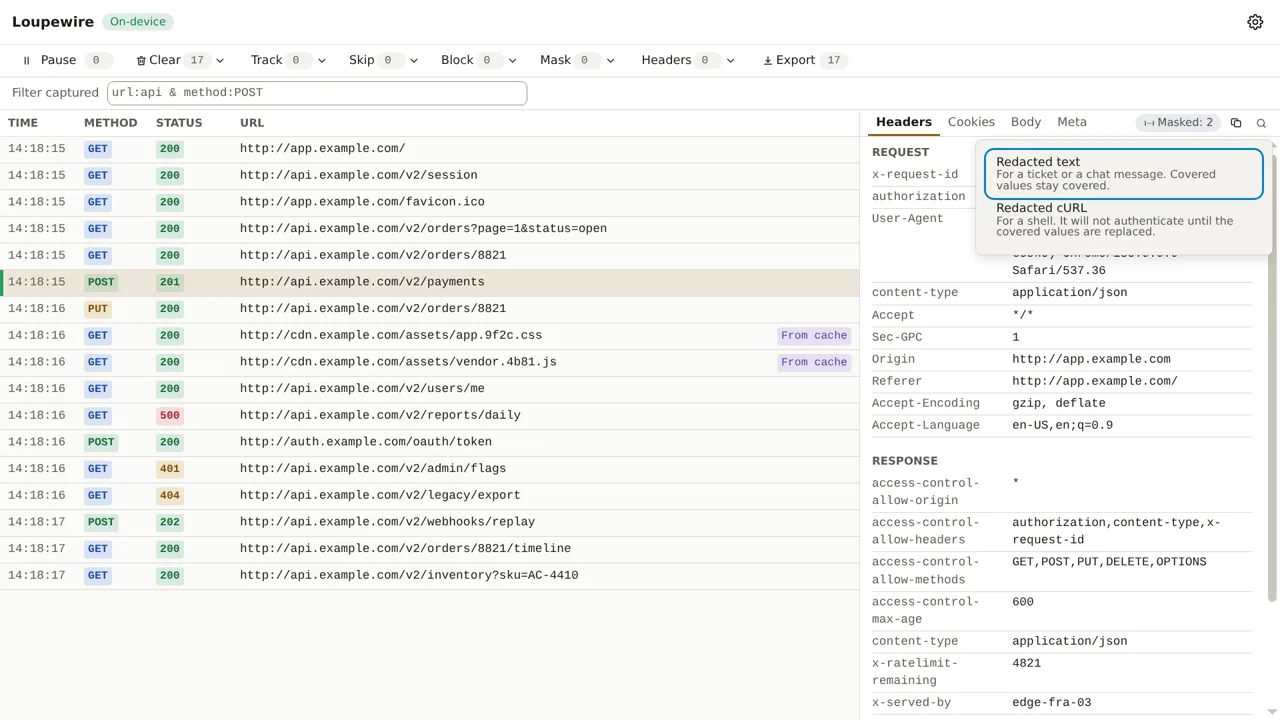Choose Redacted text copy option
This screenshot has width=1280, height=720.
click(1124, 174)
